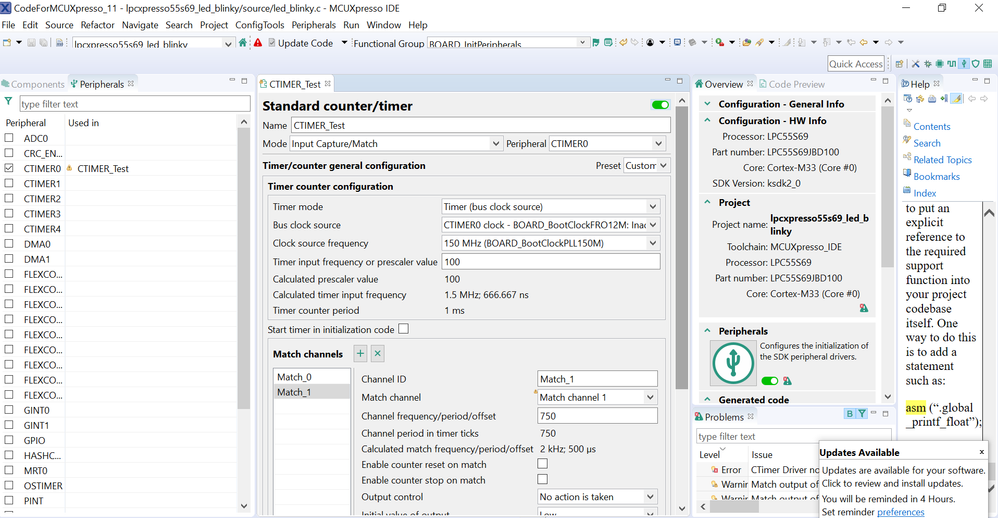Click the Open Perspective icon
This screenshot has width=998, height=518.
899,64
